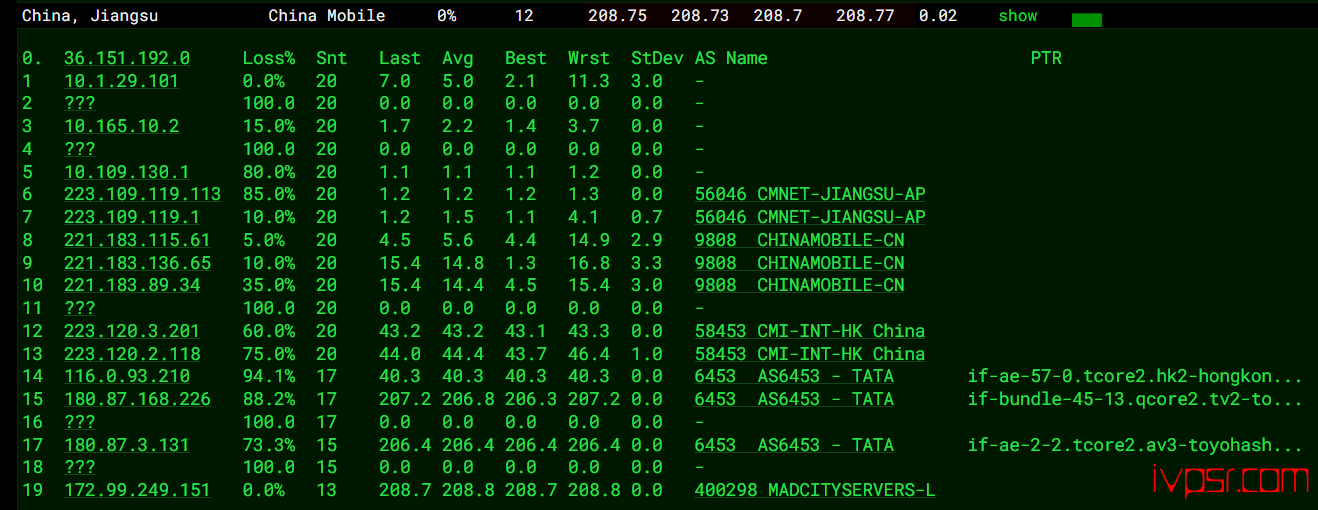
Task: Open IP link 223.109.119.113
Action: [142, 194]
